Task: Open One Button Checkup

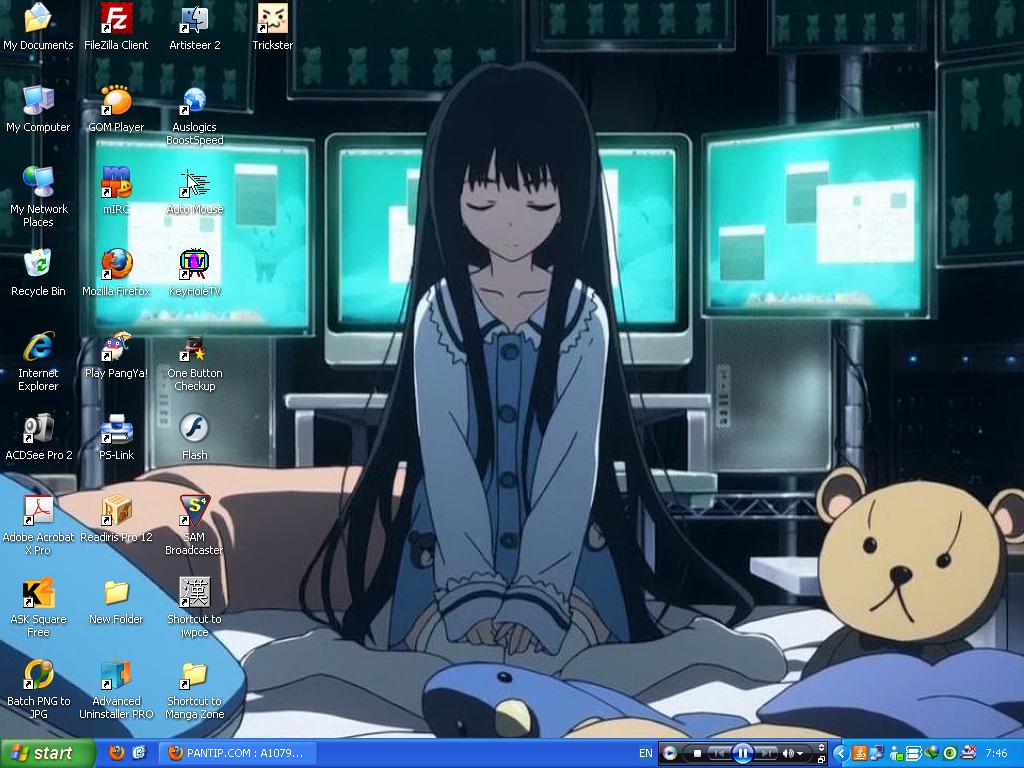Action: coord(195,362)
